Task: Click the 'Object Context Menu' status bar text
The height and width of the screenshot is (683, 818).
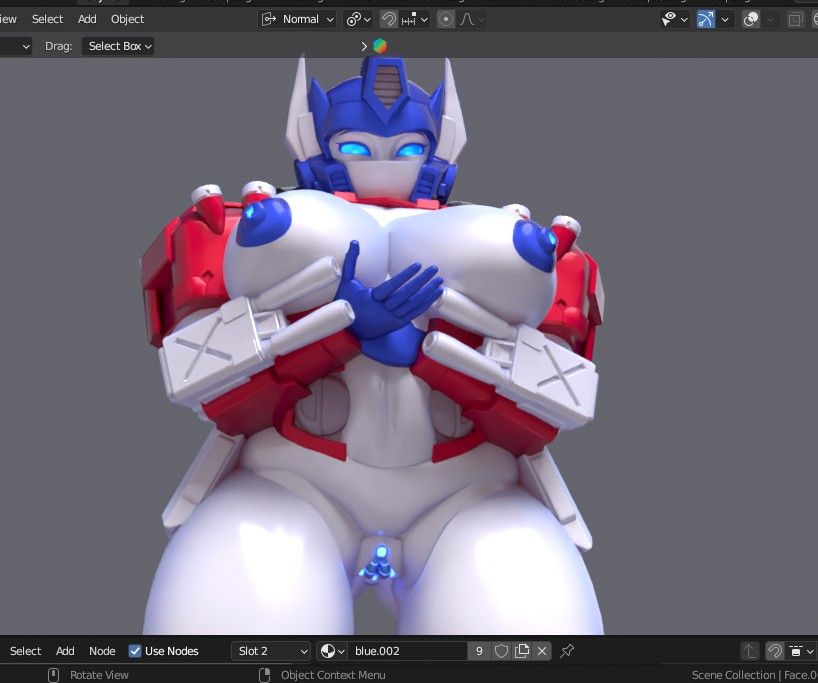Action: pos(333,675)
